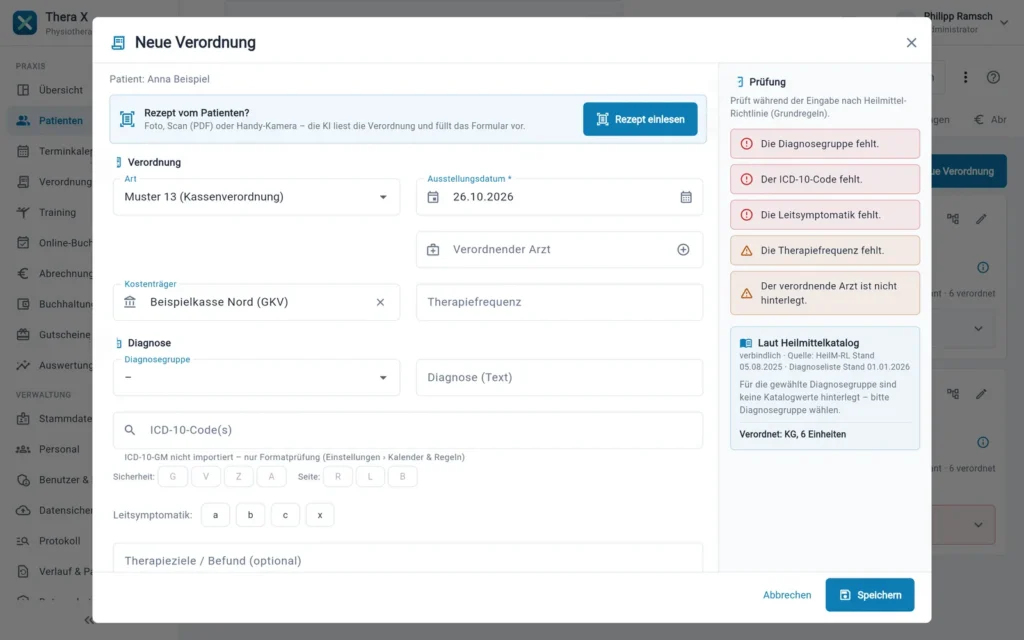The image size is (1024, 640).
Task: Click the Therapiefrequenz fehlt warning icon
Action: tap(746, 250)
